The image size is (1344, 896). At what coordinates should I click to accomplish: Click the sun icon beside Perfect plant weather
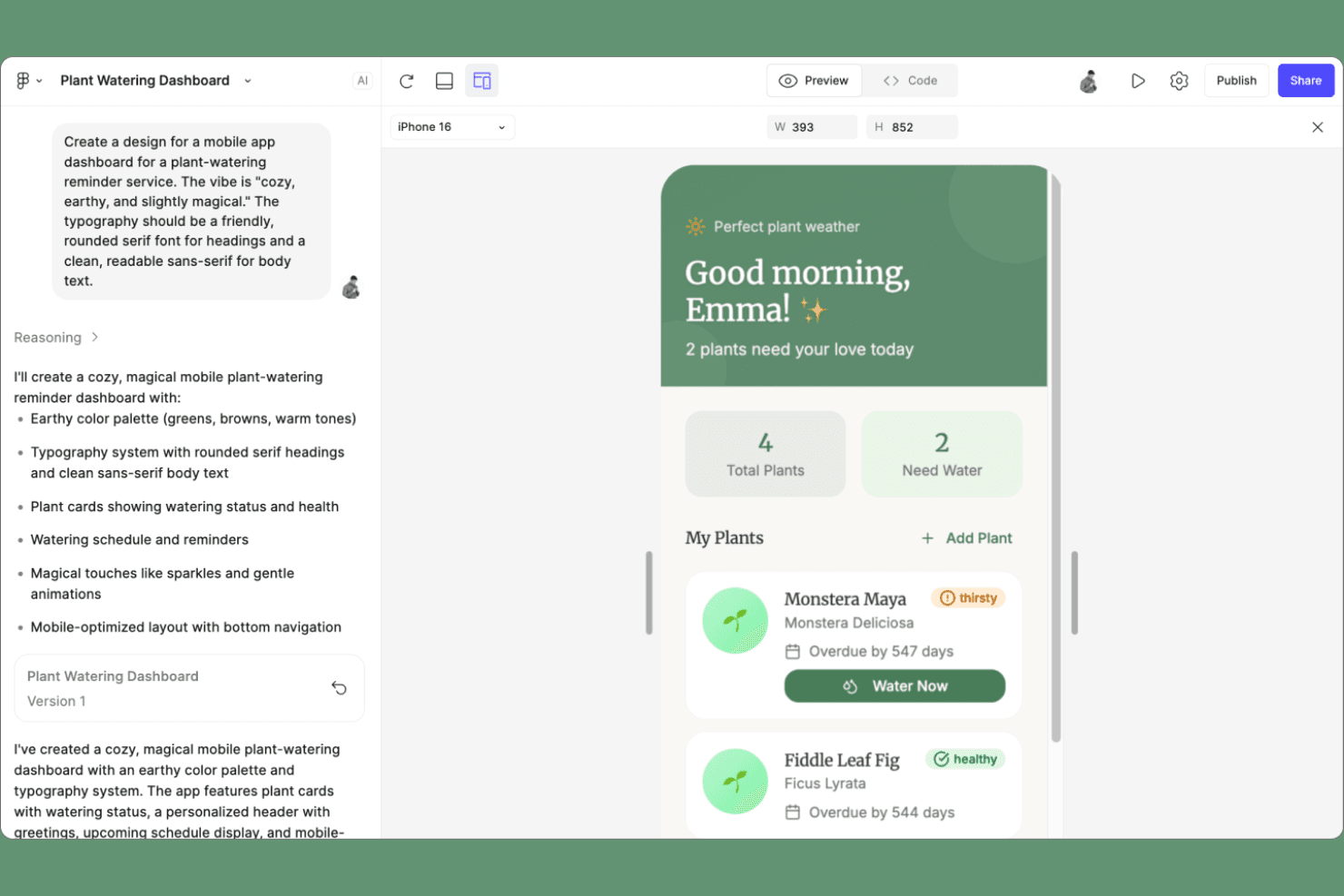(x=696, y=226)
